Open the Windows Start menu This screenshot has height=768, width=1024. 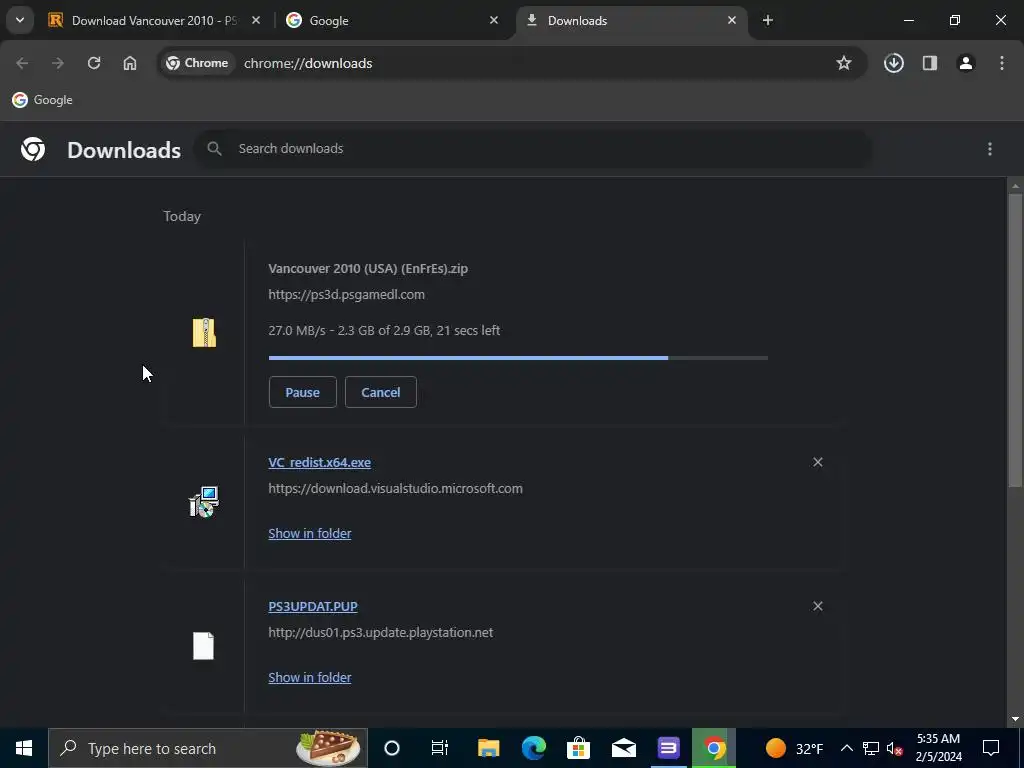(x=24, y=748)
